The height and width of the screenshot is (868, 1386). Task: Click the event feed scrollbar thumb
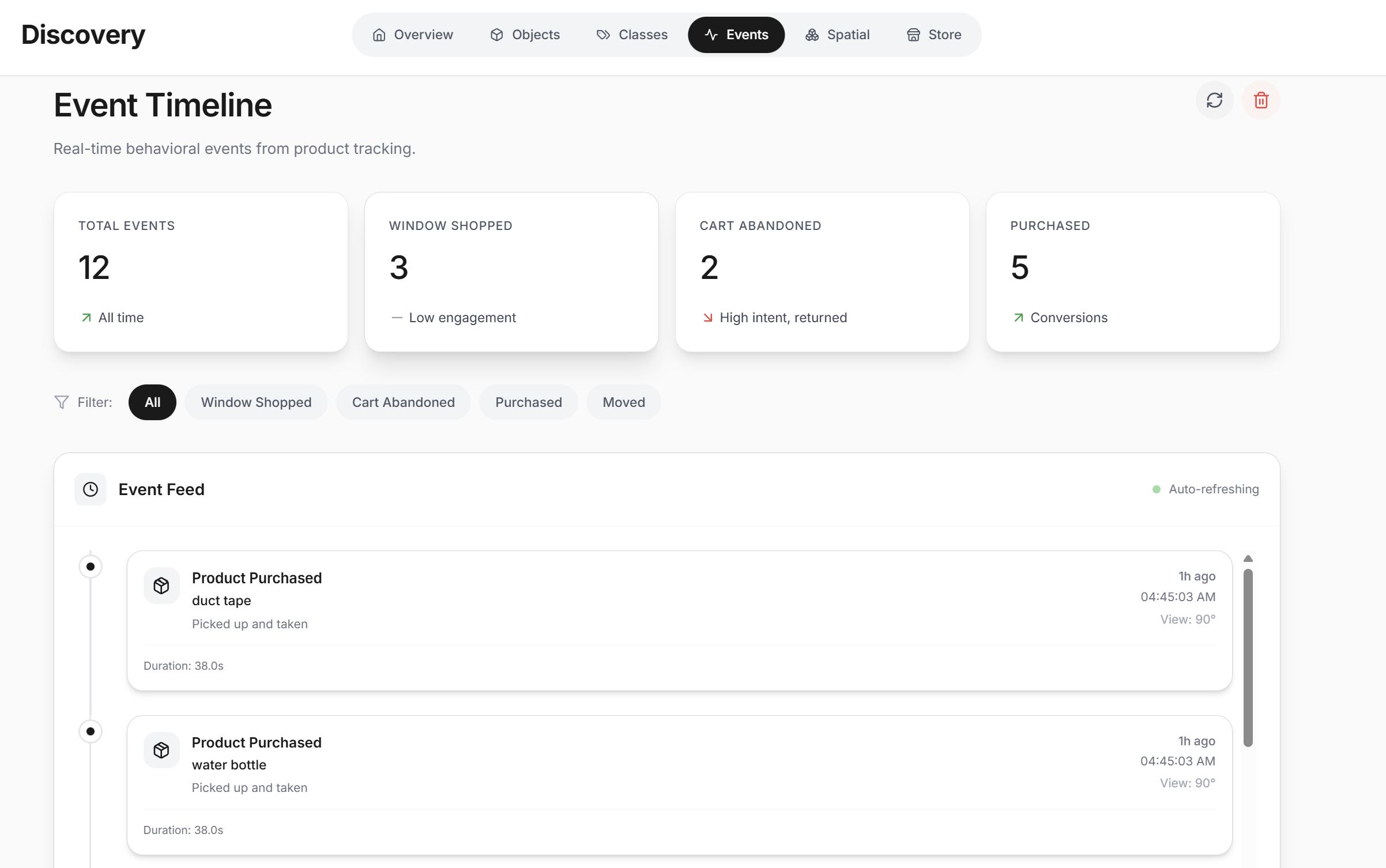click(1248, 657)
